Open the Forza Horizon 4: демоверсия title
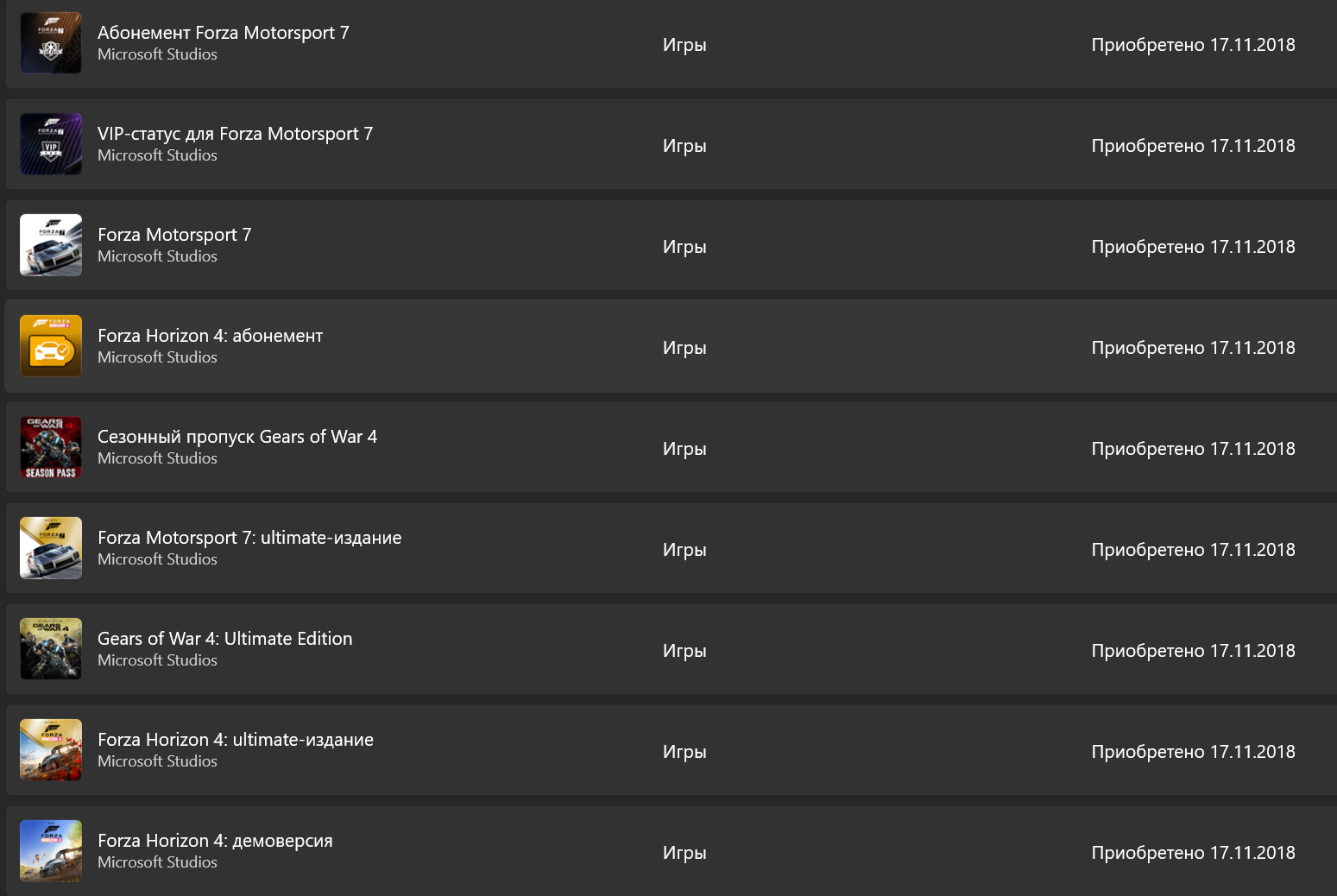 [x=215, y=841]
